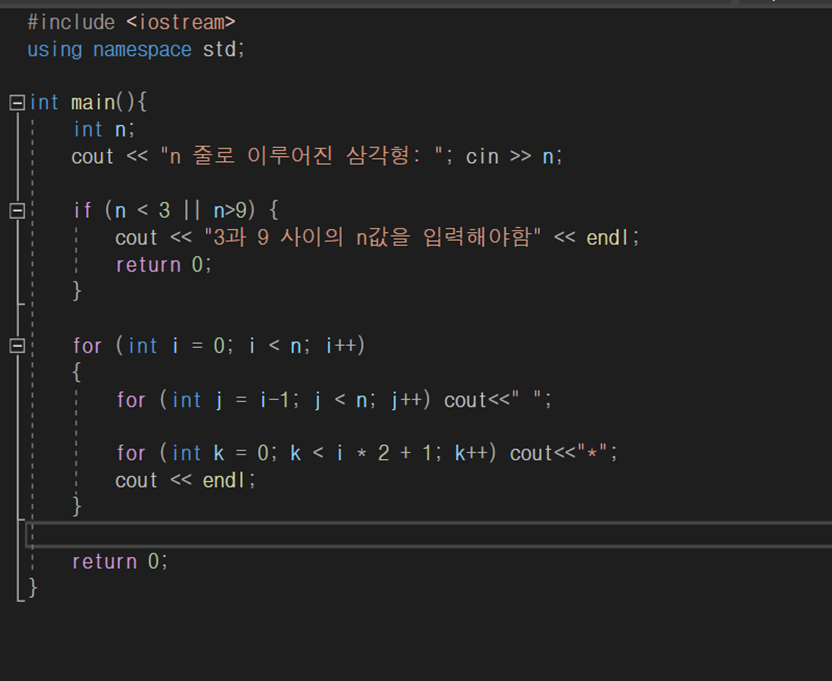Click the 'for (int j = i-1; j < n; j++)' loop
Screen dimensions: 832x681
(274, 400)
